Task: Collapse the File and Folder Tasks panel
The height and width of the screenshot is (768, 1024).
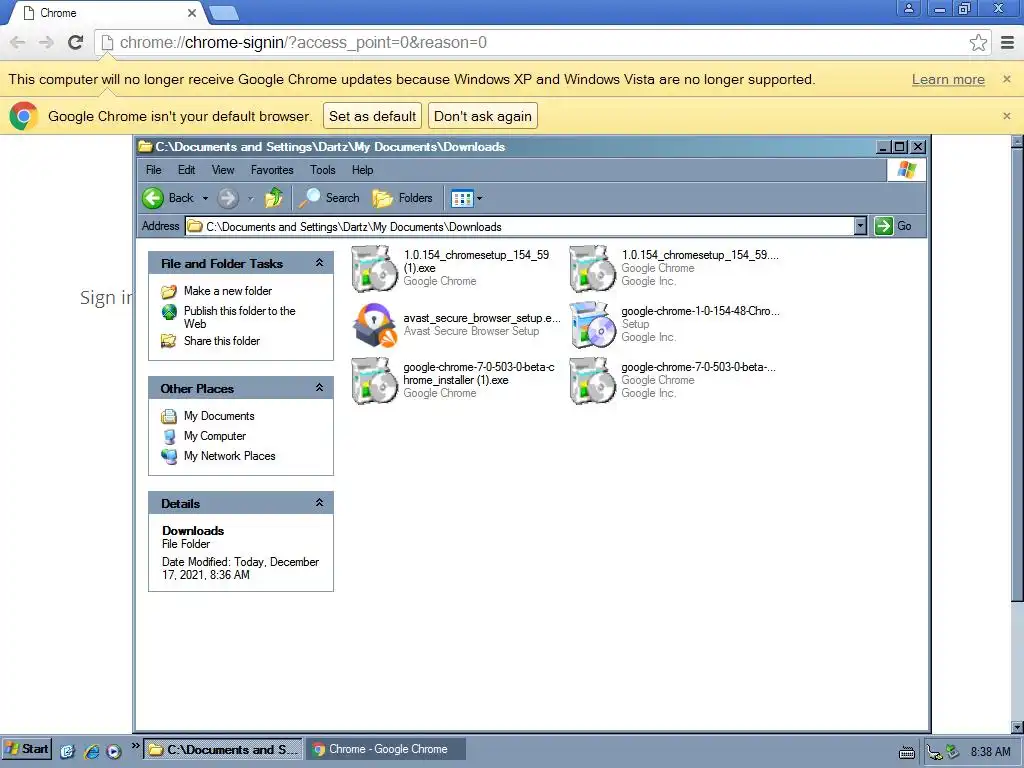Action: (x=319, y=263)
